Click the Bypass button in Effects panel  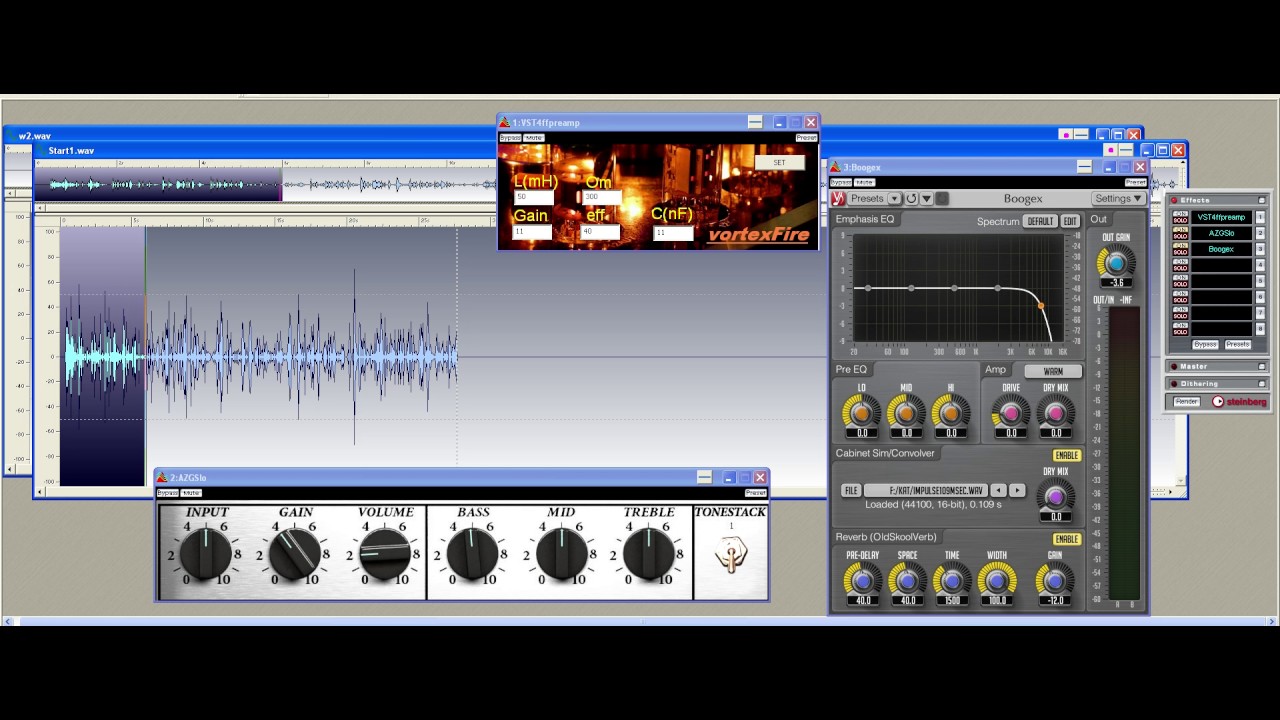click(1205, 344)
